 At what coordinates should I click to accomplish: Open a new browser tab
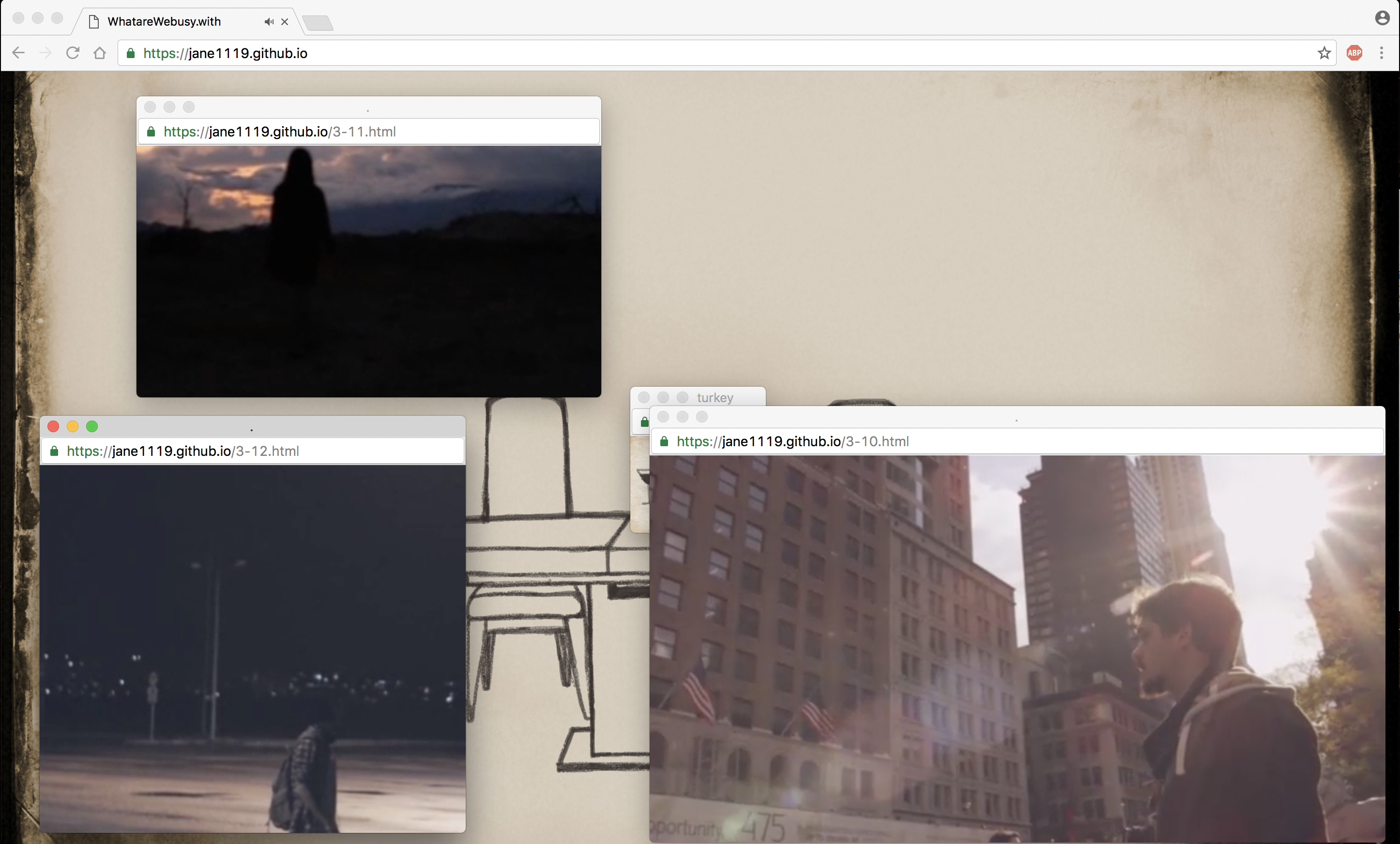click(318, 23)
